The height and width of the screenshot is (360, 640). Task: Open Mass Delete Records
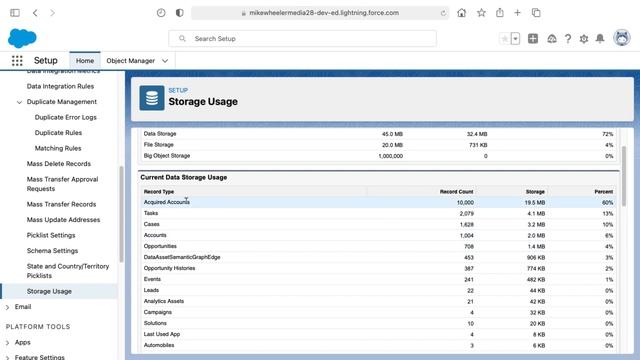tap(59, 164)
